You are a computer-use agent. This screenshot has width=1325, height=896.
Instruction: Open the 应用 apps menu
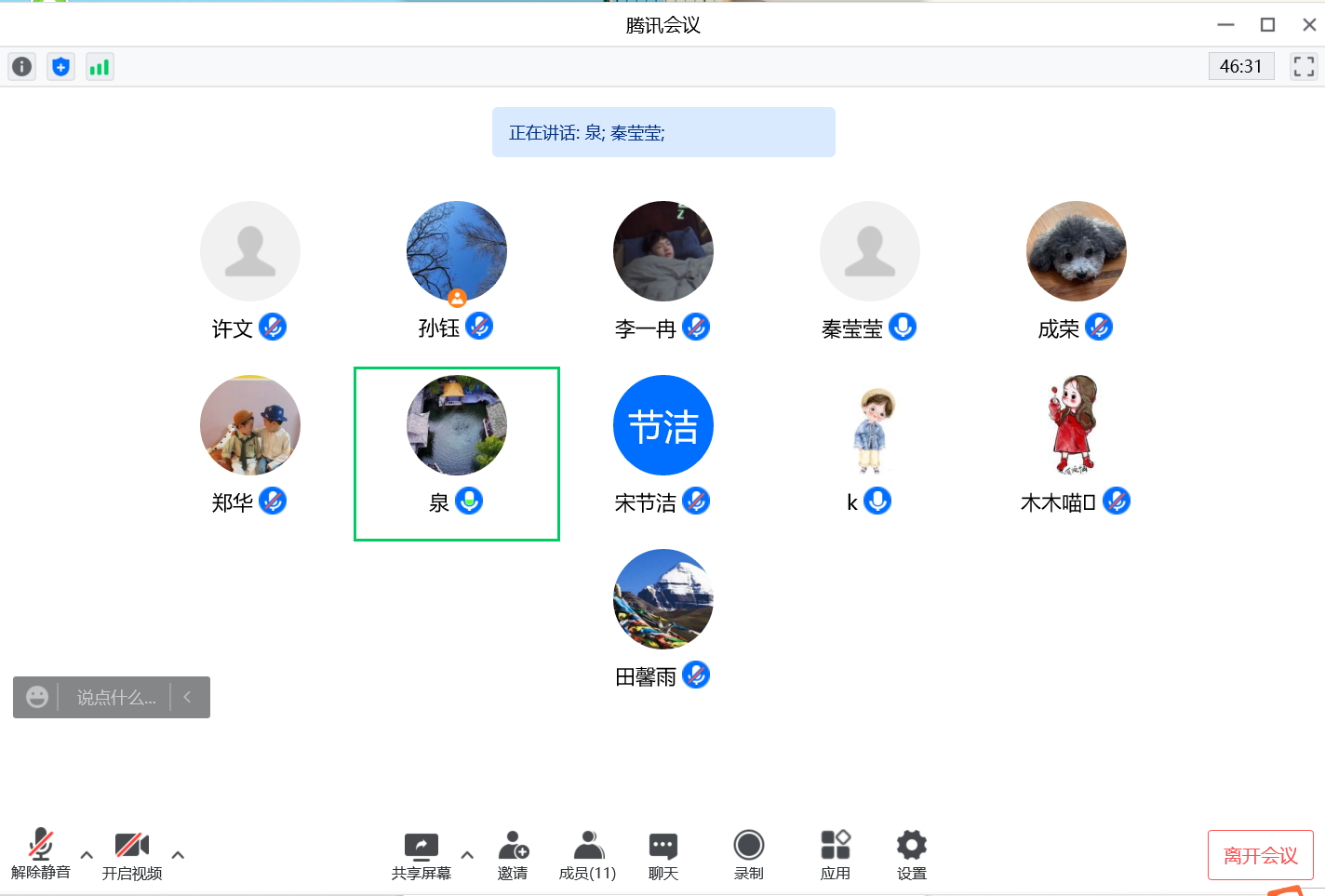pyautogui.click(x=836, y=856)
